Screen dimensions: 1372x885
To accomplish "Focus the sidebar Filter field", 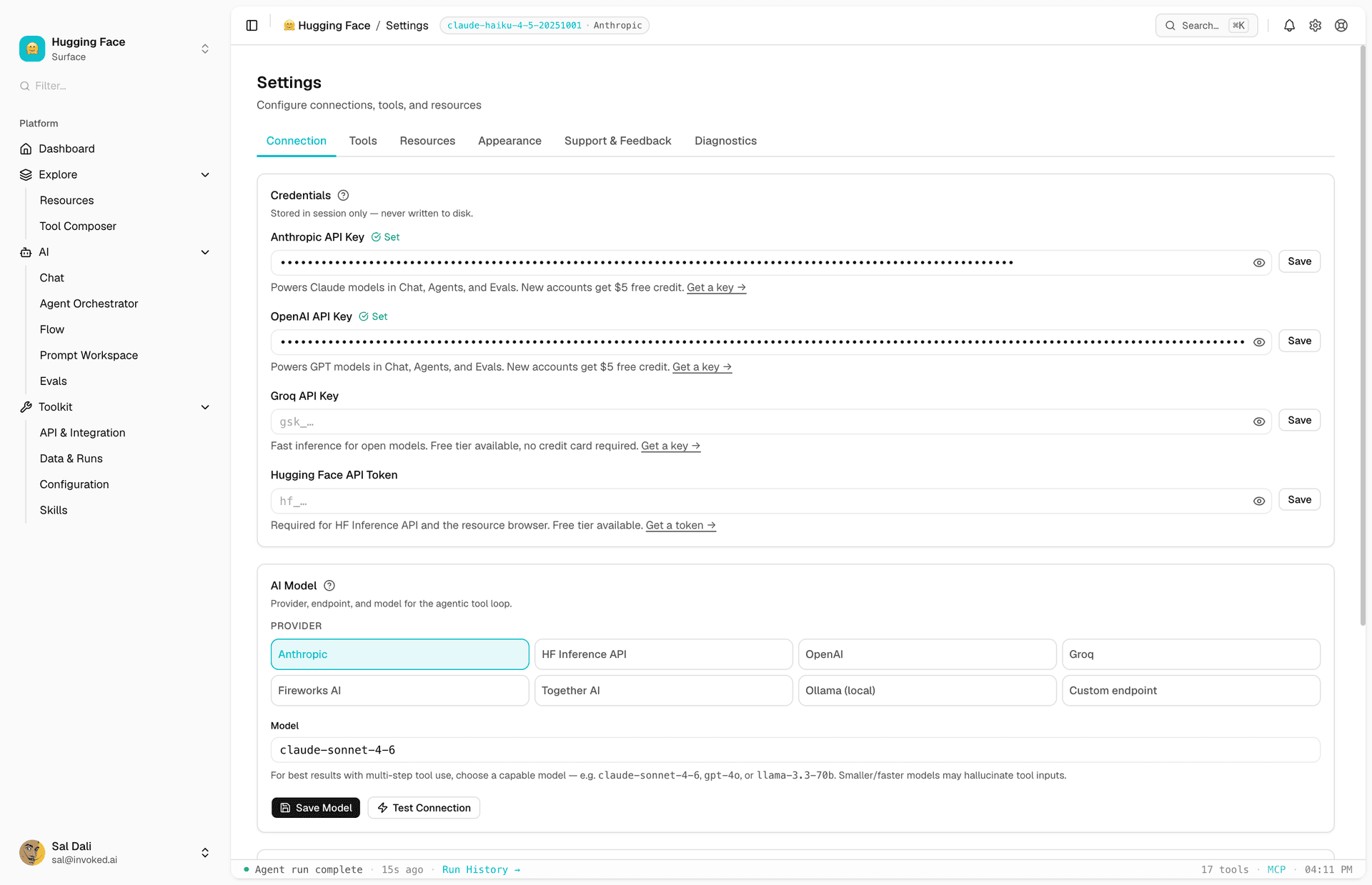I will click(114, 86).
